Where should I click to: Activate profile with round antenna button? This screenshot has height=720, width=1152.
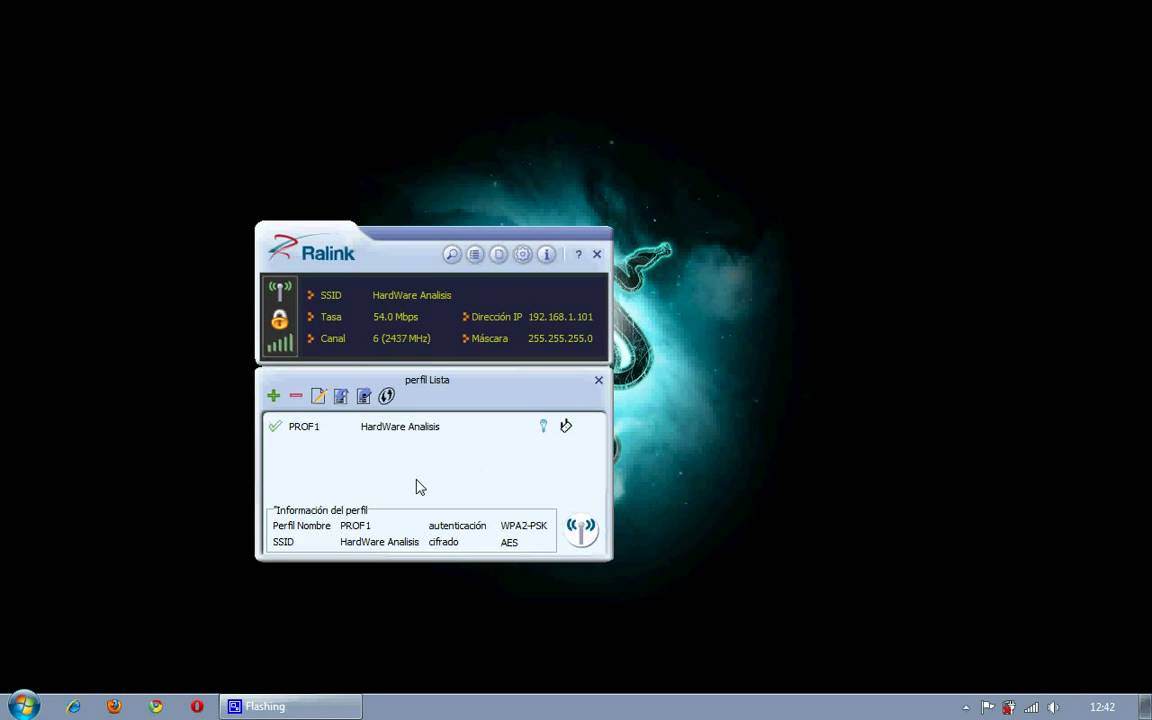point(581,530)
